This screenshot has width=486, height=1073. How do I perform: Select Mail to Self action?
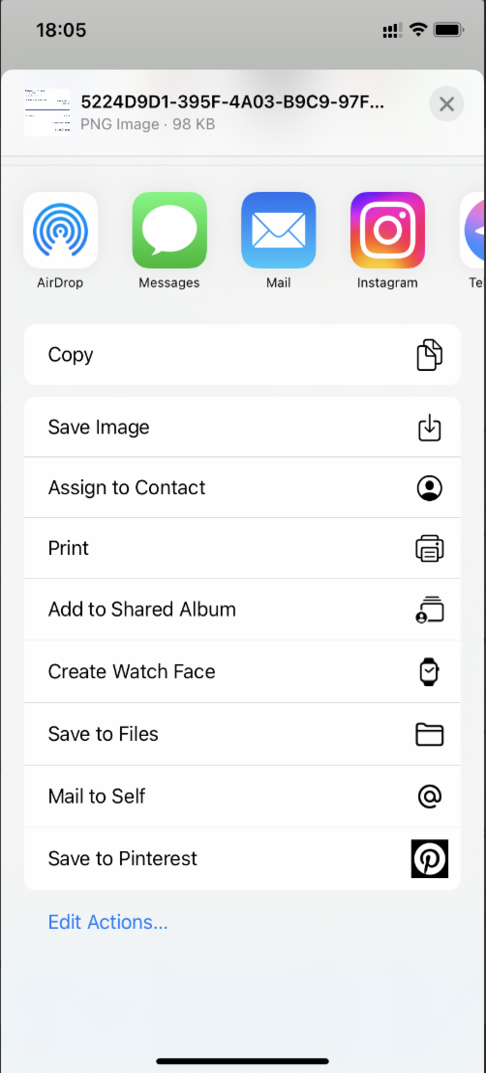(242, 796)
